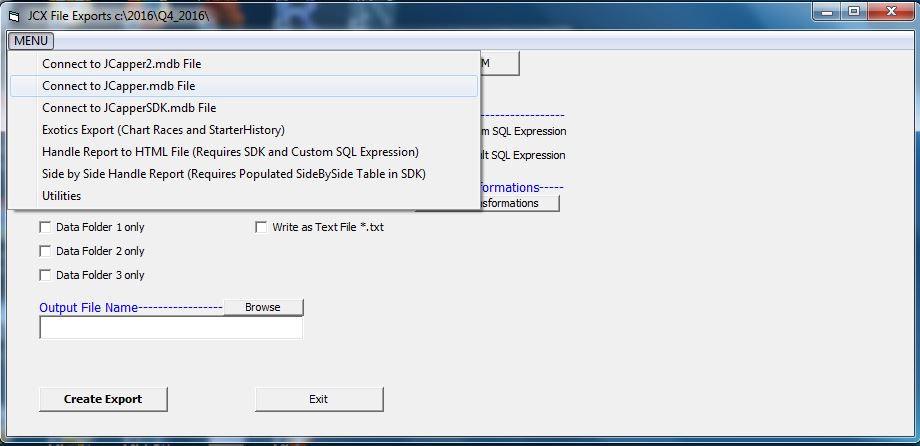Viewport: 920px width, 446px height.
Task: Choose Side by Side Handle Report
Action: point(244,174)
